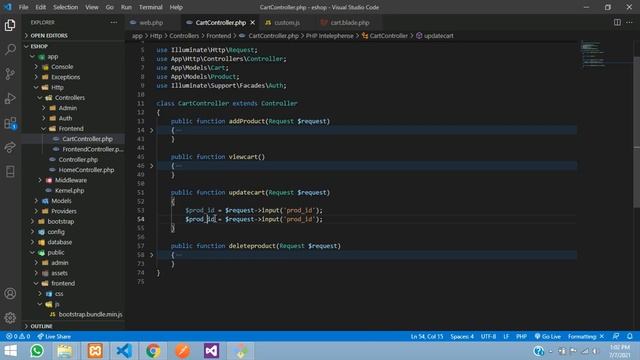Open File Explorer from taskbar
The image size is (640, 360).
click(x=64, y=351)
